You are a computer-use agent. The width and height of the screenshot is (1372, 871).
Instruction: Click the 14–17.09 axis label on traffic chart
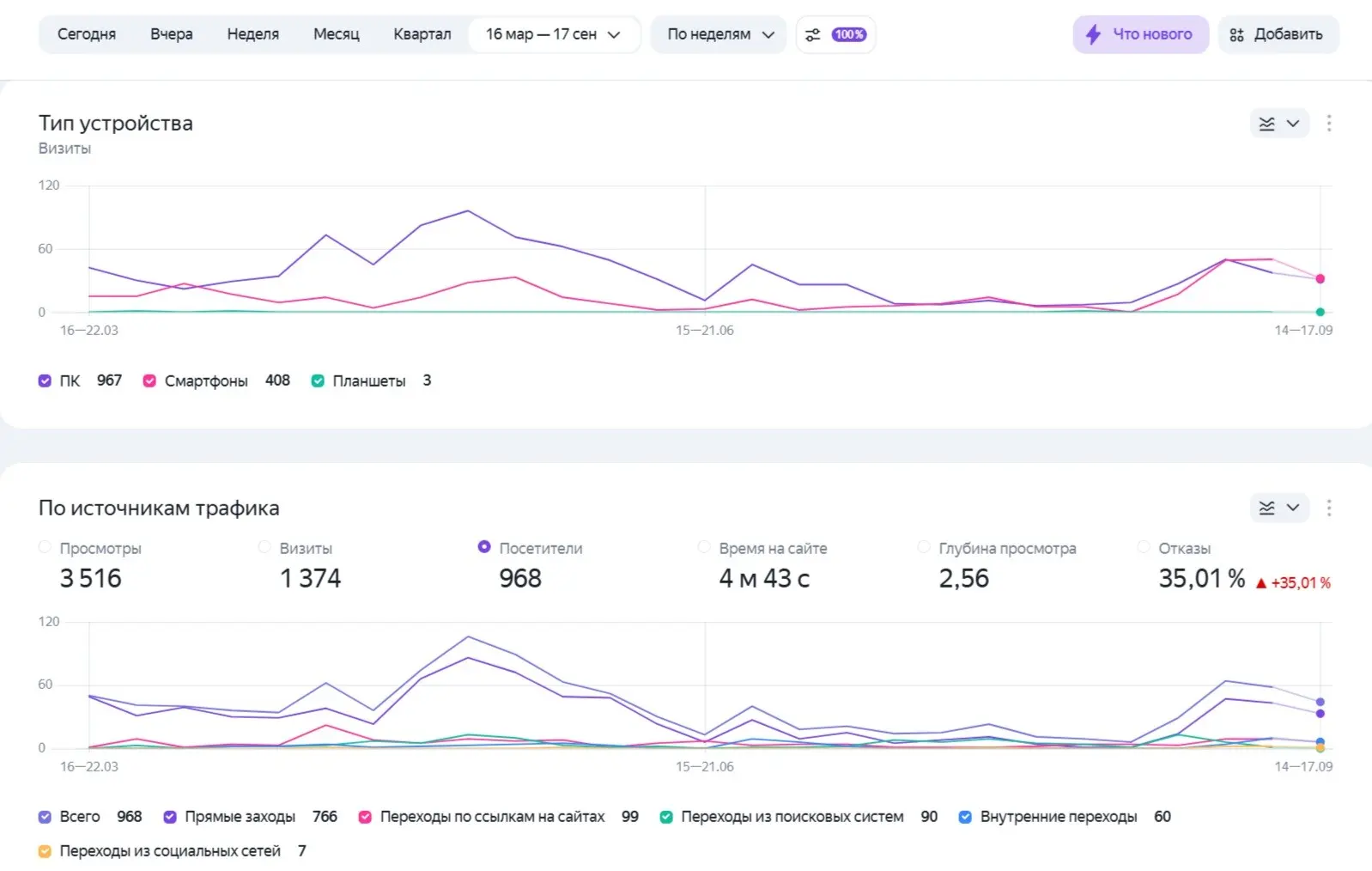tap(1303, 766)
